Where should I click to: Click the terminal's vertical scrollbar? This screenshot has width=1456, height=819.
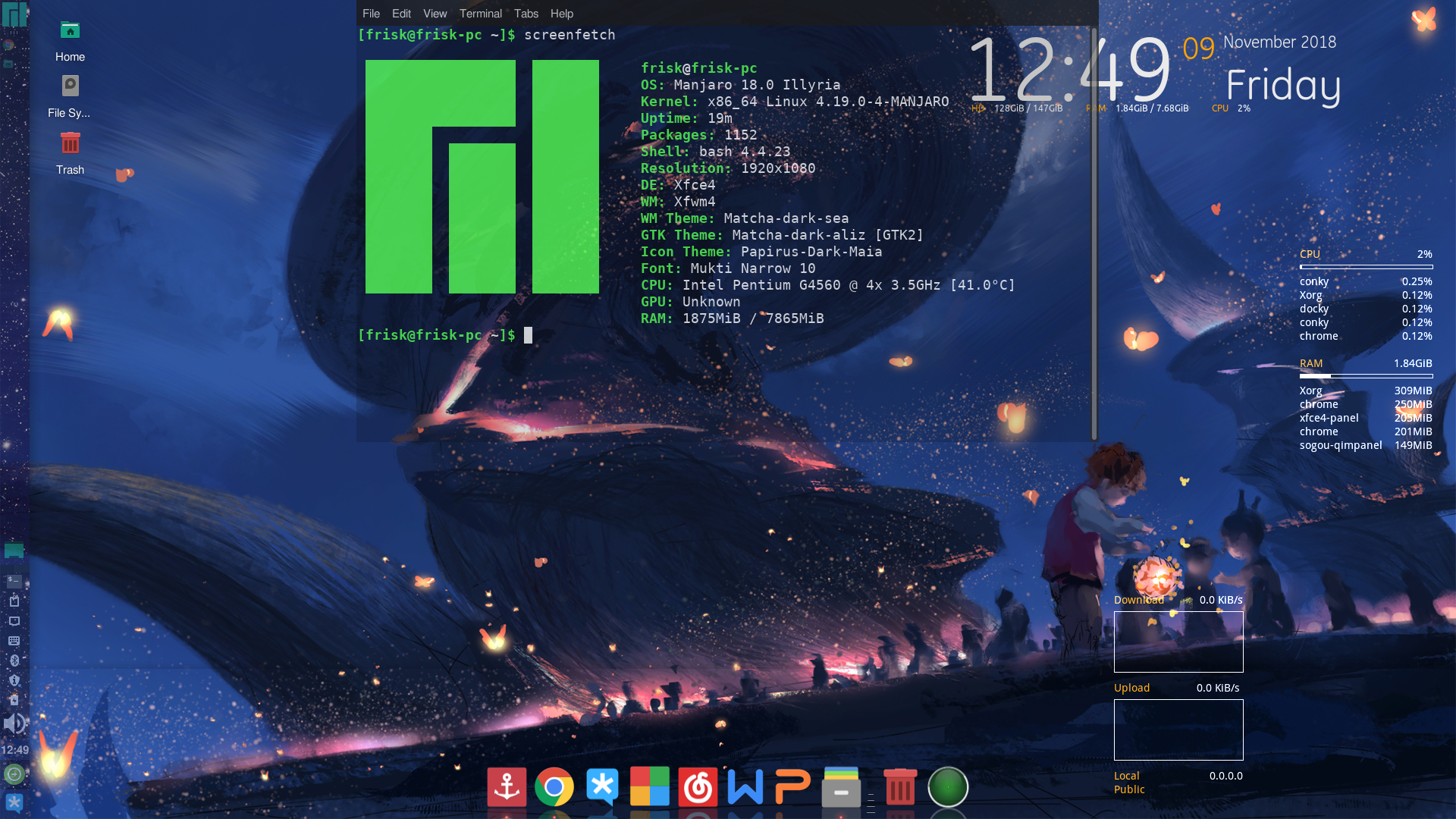[1094, 233]
